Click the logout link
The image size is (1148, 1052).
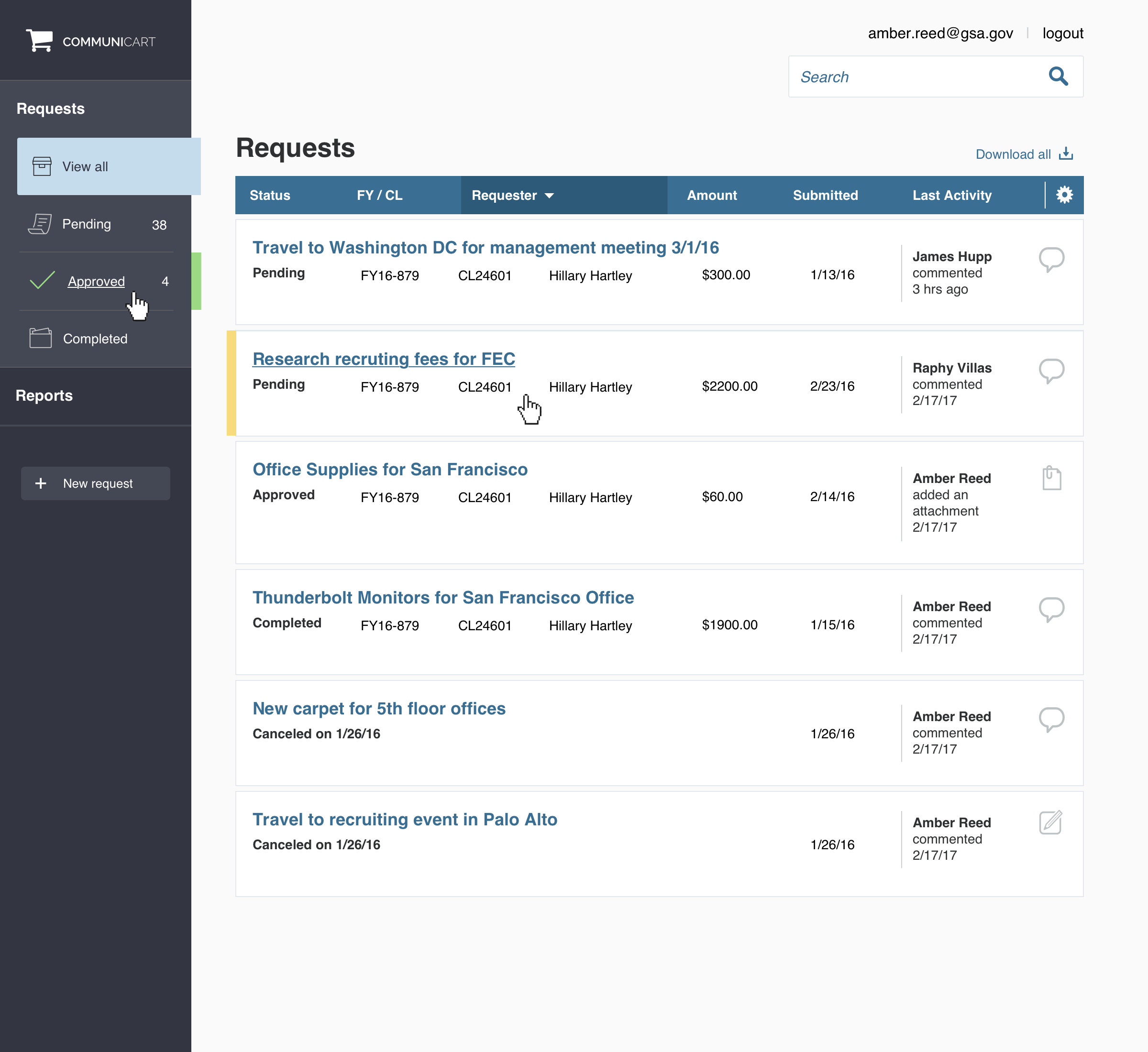[x=1062, y=33]
